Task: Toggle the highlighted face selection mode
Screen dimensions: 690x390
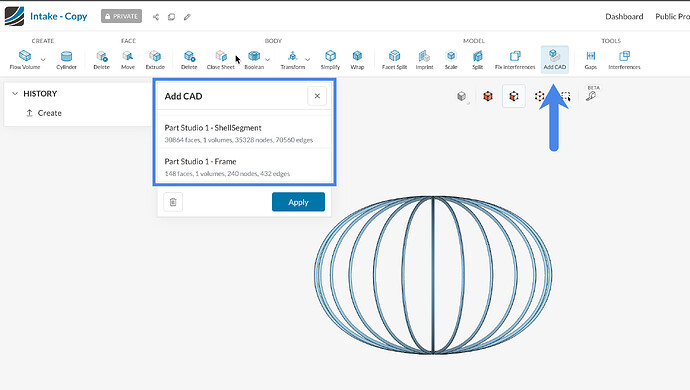Action: (514, 96)
